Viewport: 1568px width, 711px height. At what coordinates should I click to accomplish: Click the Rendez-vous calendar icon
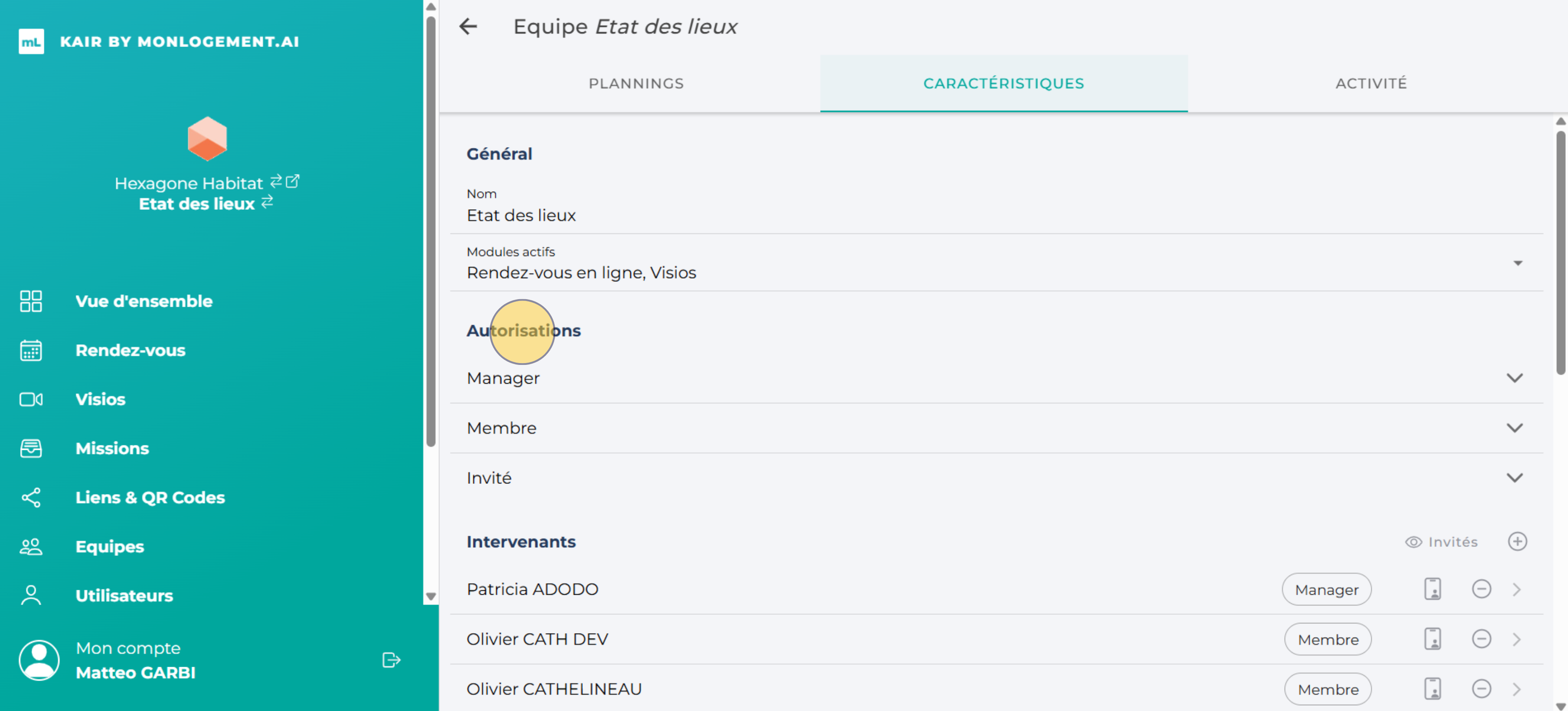[x=31, y=351]
